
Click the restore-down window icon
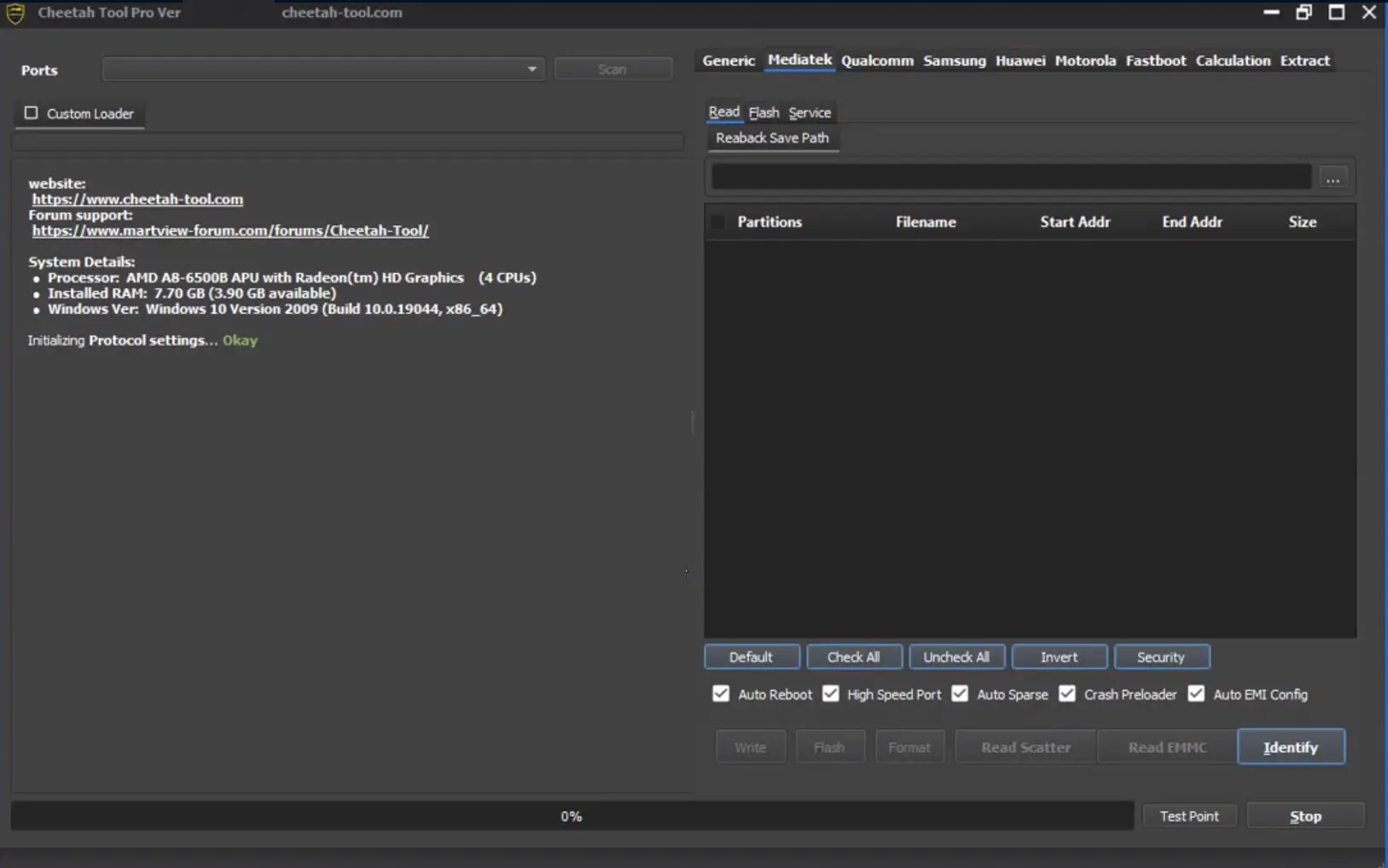click(1304, 12)
